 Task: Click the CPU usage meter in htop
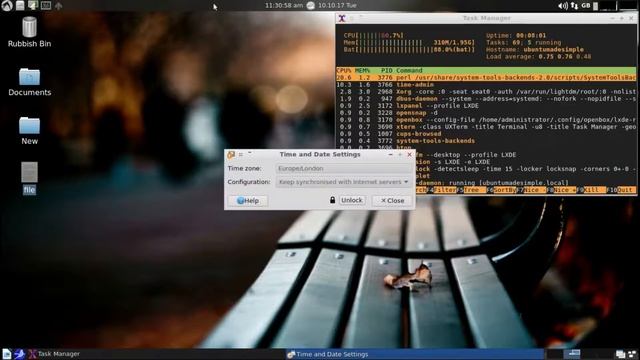point(373,36)
